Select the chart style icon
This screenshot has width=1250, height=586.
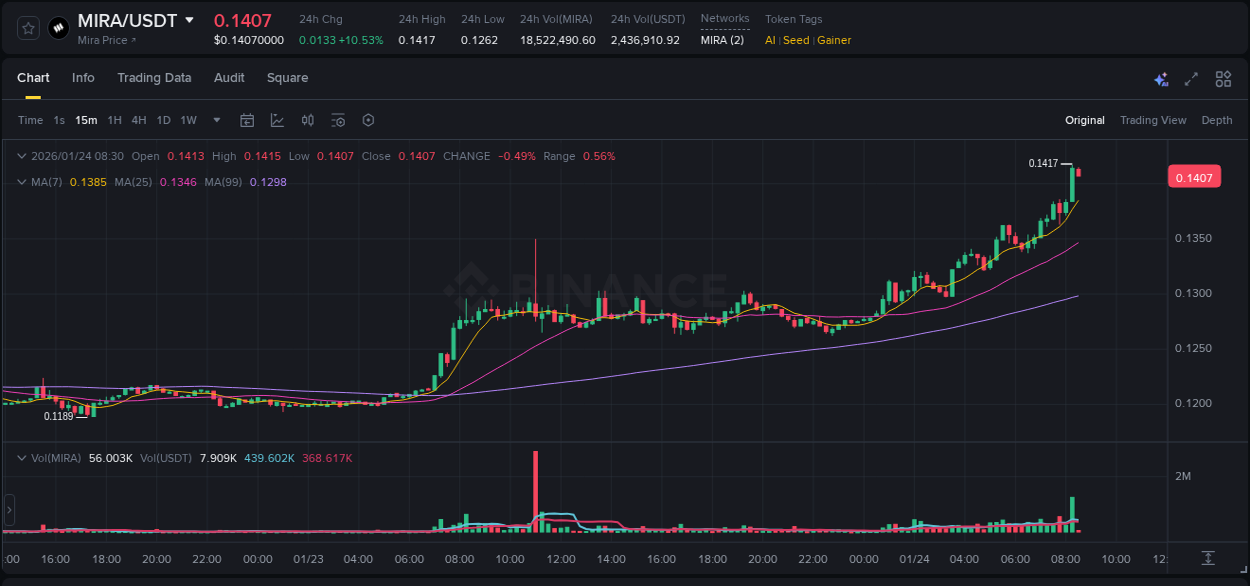pyautogui.click(x=276, y=120)
